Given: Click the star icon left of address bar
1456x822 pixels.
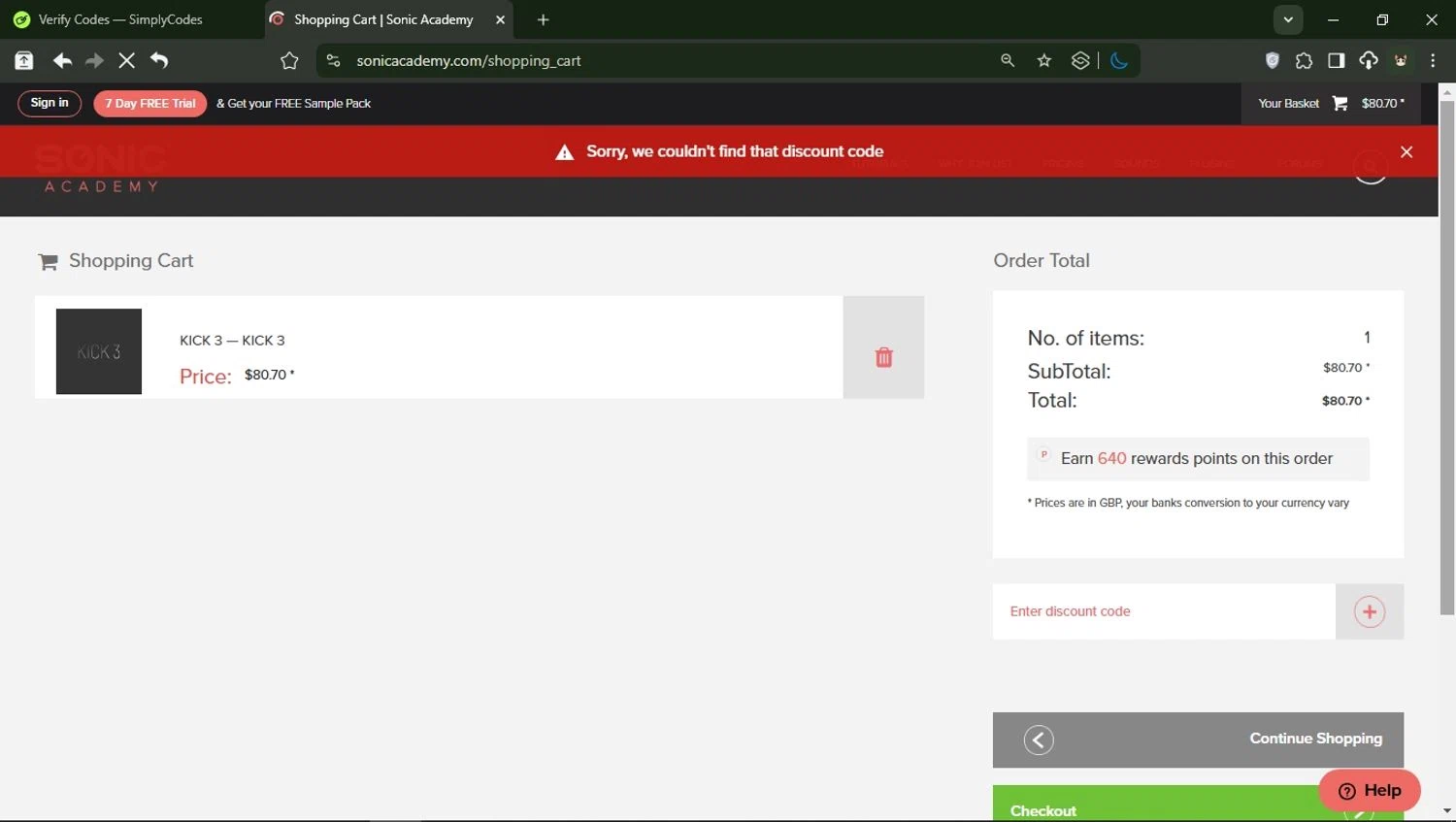Looking at the screenshot, I should 289,61.
